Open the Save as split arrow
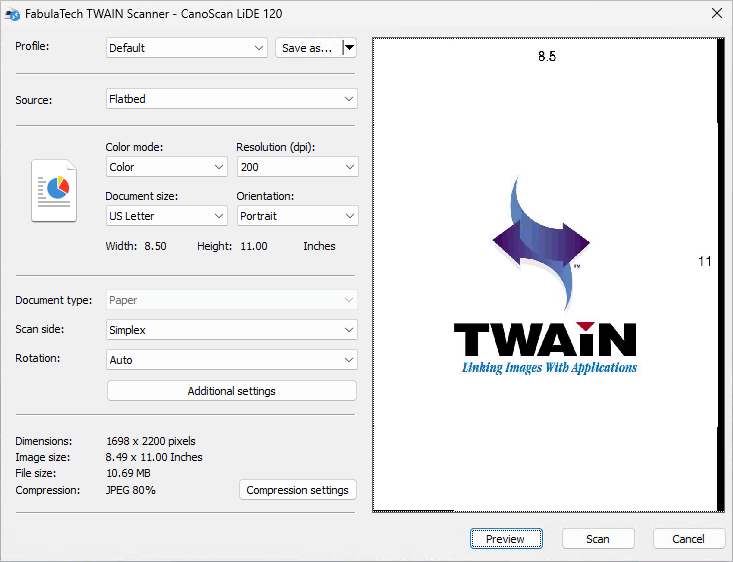 pyautogui.click(x=348, y=48)
